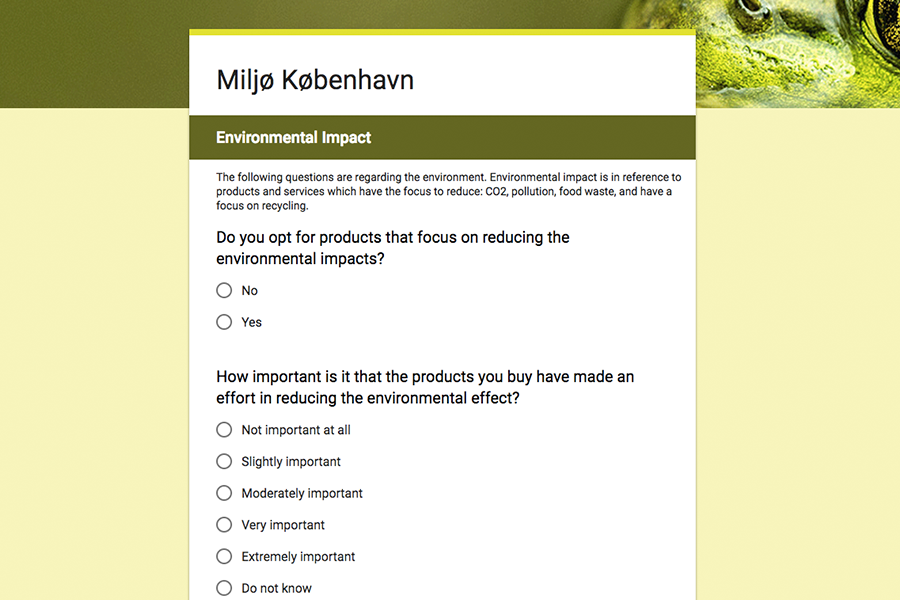Viewport: 900px width, 600px height.
Task: Select the Yes radio button
Action: (224, 322)
